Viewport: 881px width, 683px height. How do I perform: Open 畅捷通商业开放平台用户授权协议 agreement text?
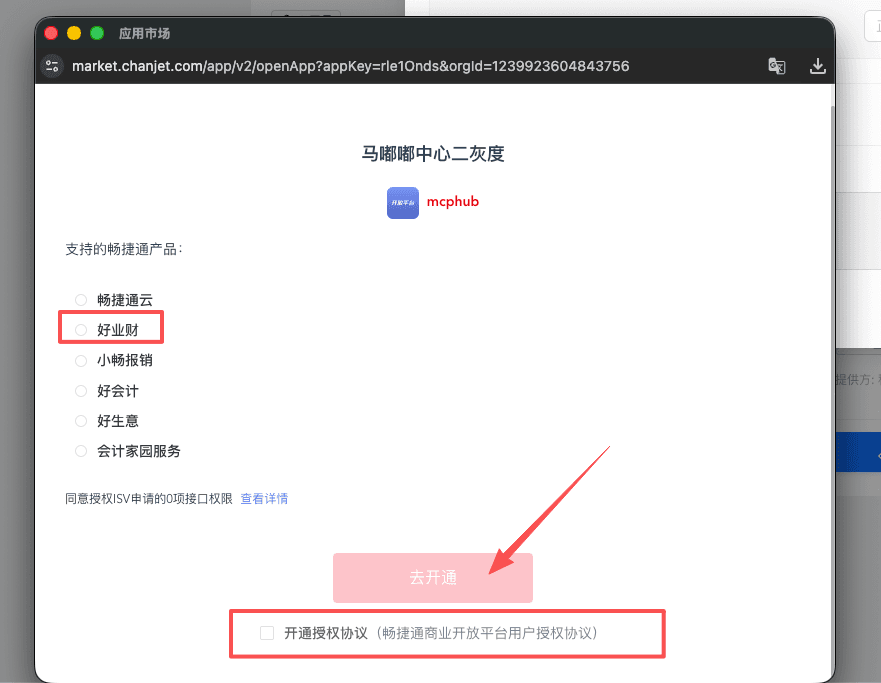click(487, 633)
